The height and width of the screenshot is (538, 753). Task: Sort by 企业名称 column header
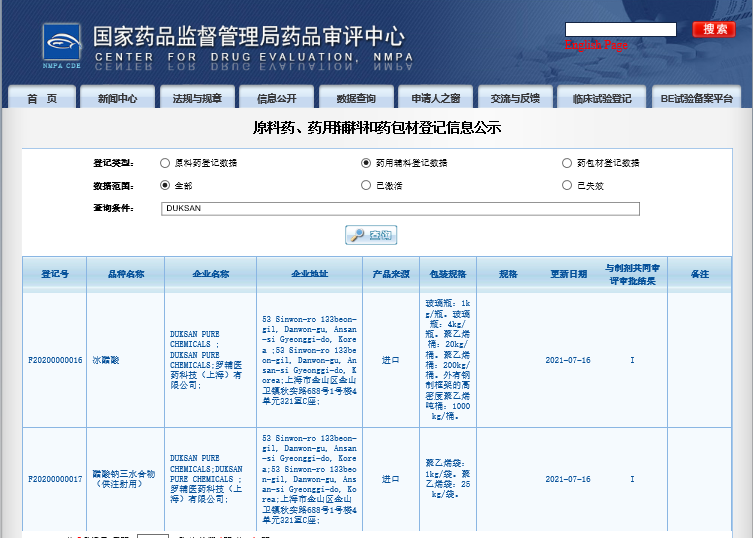(x=210, y=274)
